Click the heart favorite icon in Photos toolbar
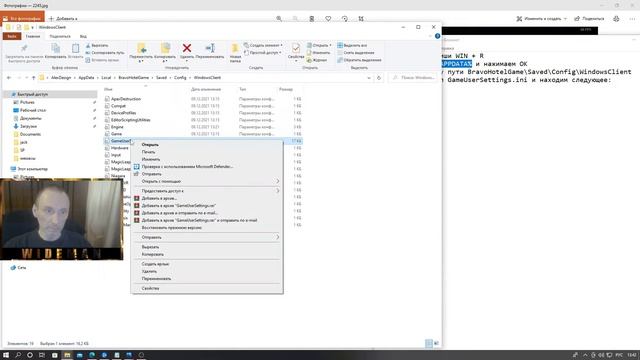This screenshot has width=640, height=360. [328, 19]
